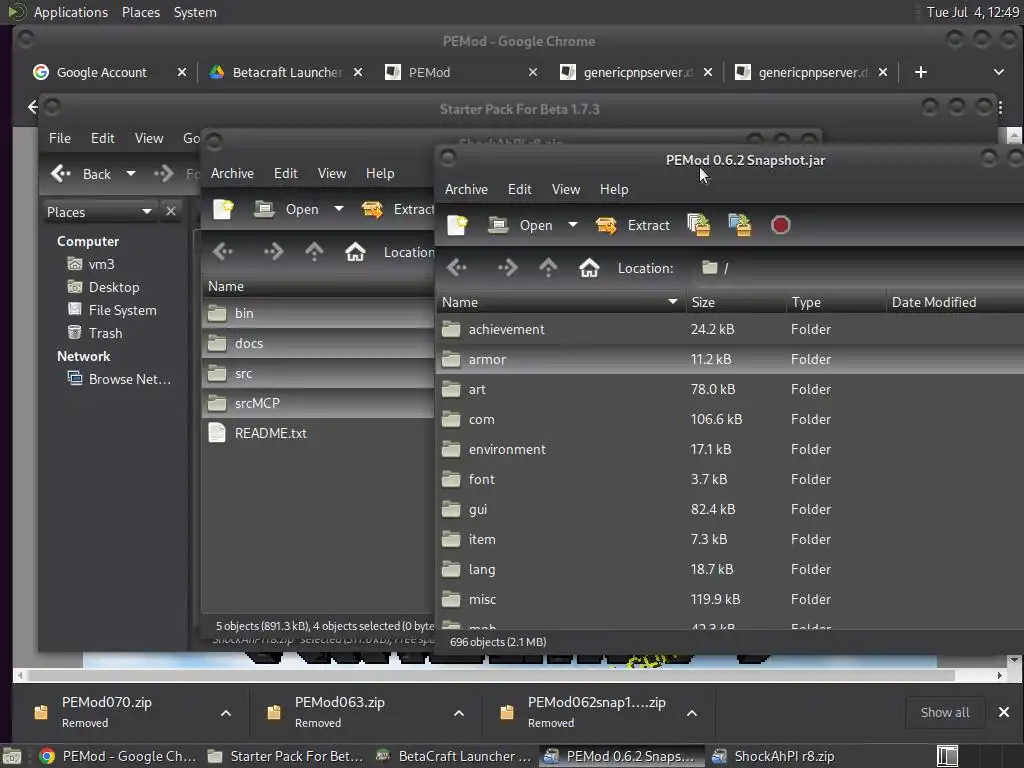Select the item folder
This screenshot has width=1024, height=768.
729,539
